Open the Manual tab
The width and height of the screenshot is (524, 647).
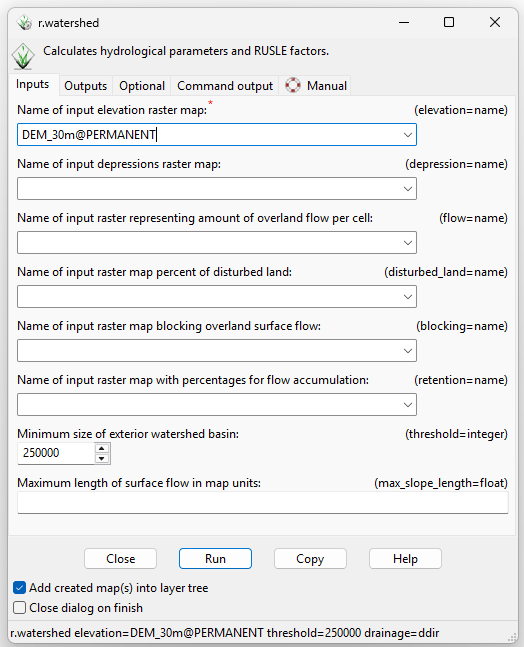[x=315, y=85]
